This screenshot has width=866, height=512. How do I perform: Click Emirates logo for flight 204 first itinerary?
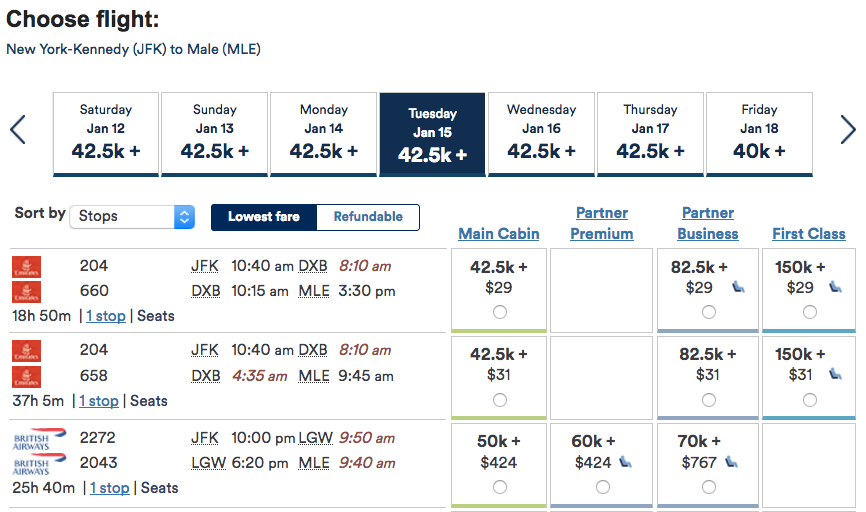click(x=26, y=267)
